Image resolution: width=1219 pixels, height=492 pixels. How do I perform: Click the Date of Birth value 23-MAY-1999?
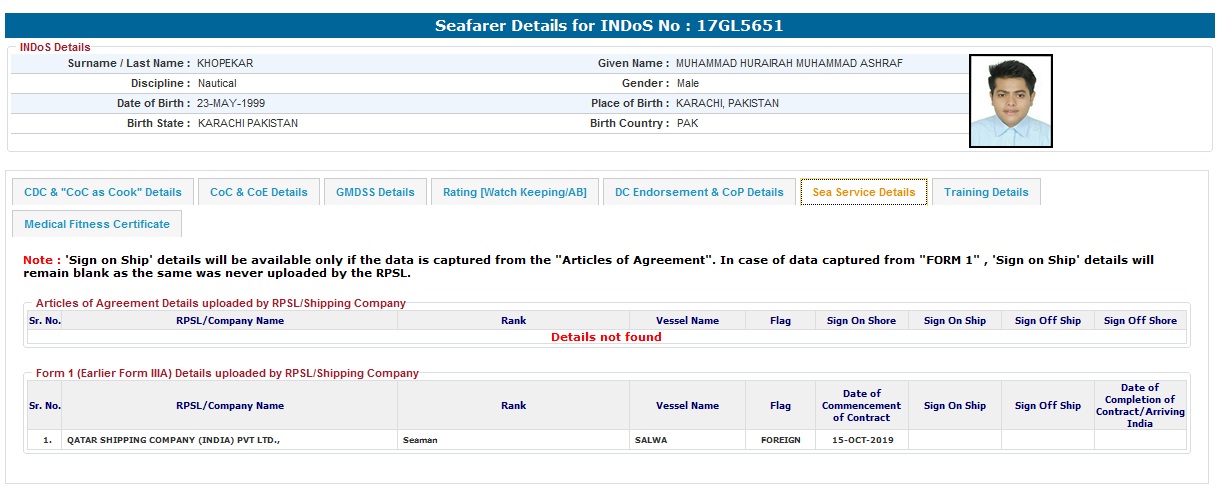(231, 103)
